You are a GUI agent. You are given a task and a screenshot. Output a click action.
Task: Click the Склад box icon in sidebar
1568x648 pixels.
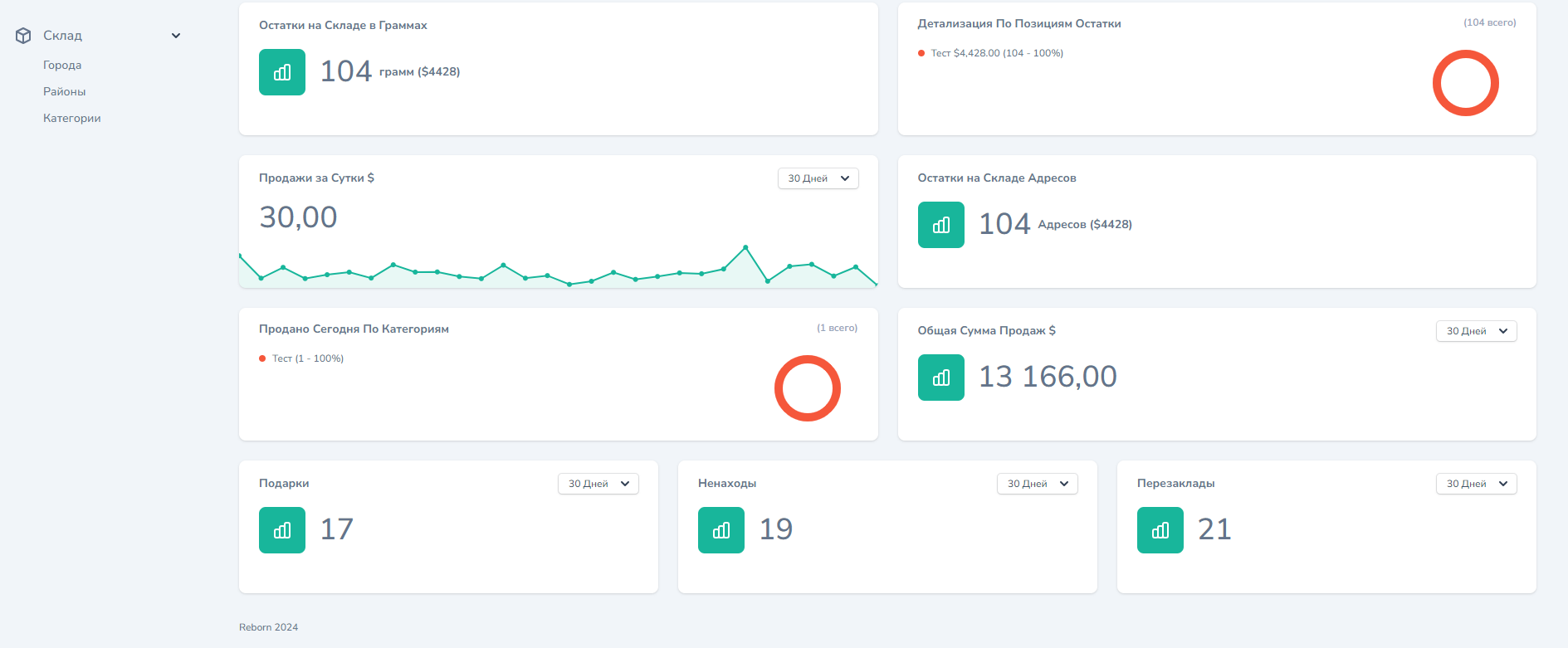click(x=23, y=36)
